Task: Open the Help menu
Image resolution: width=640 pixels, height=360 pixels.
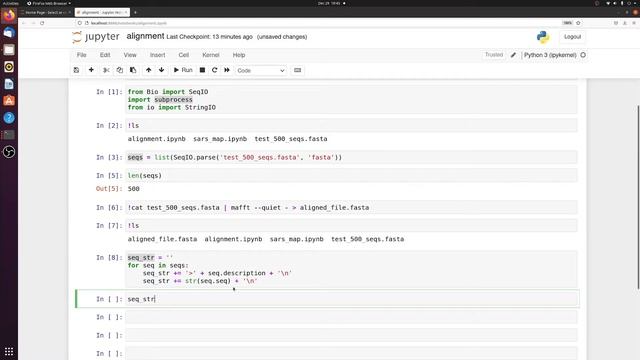Action: [239, 55]
